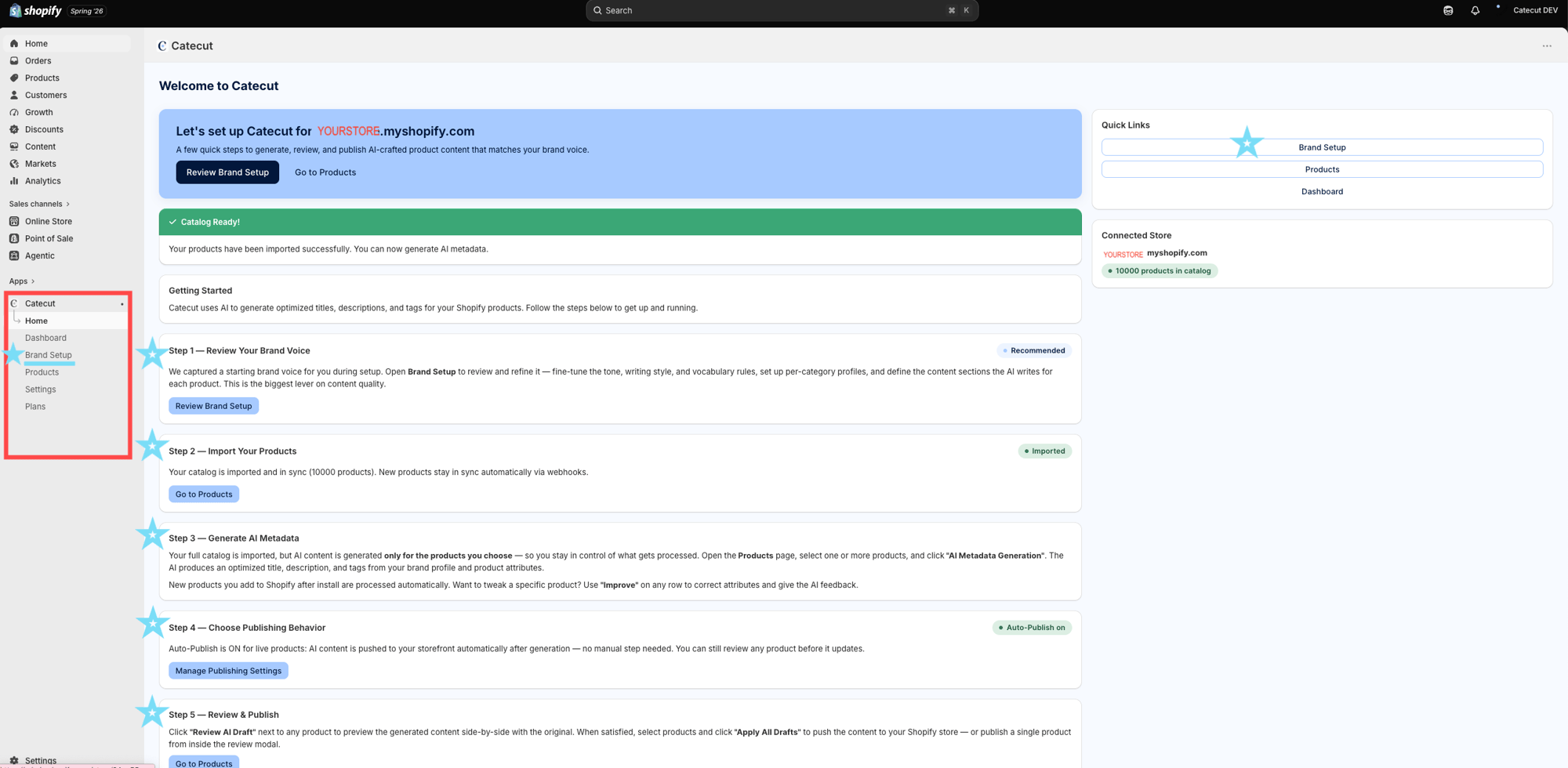Click the pin dot beside Catecut app
1568x768 pixels.
pos(122,304)
